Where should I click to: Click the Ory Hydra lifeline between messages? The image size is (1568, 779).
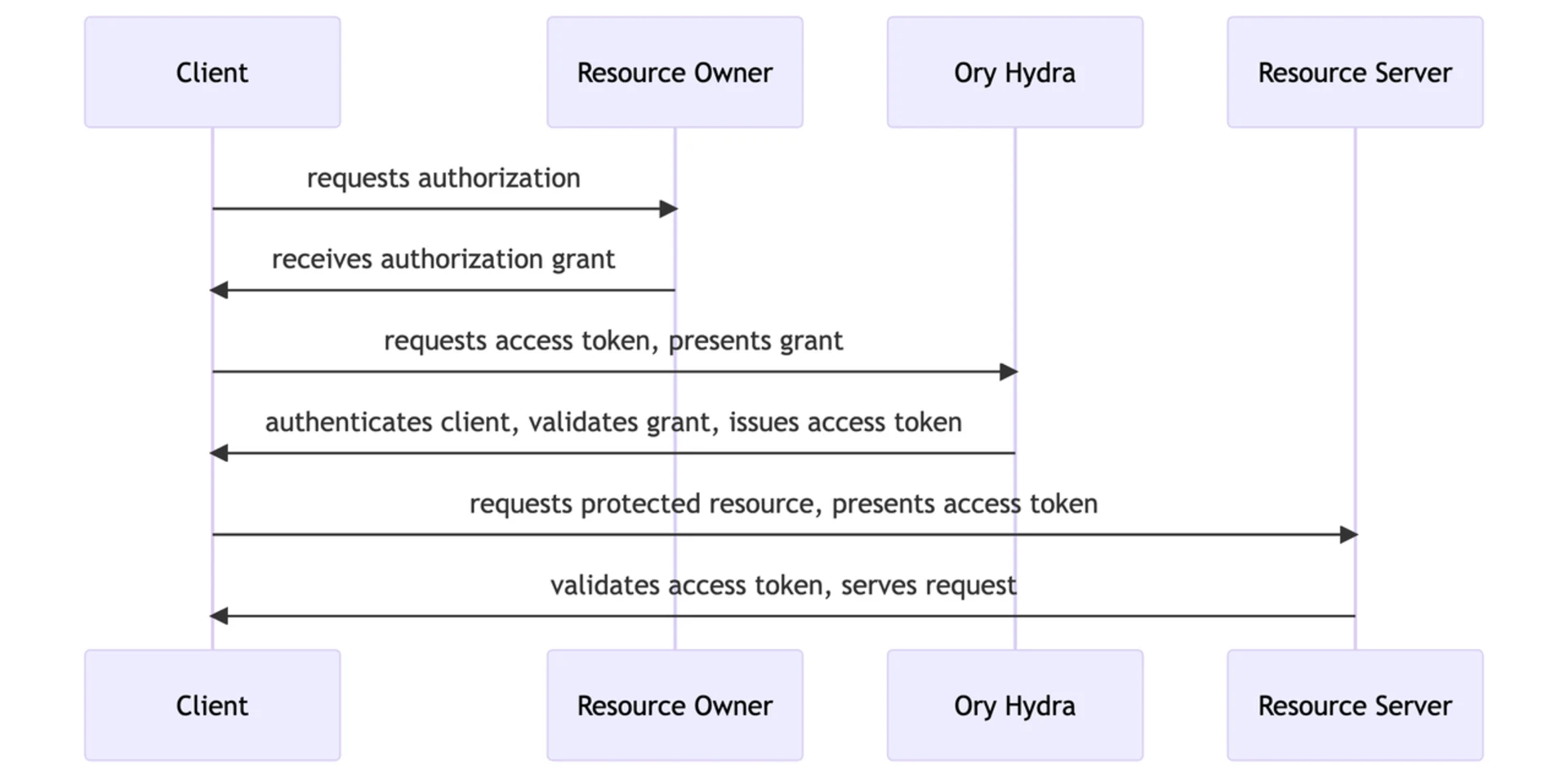pyautogui.click(x=1014, y=245)
